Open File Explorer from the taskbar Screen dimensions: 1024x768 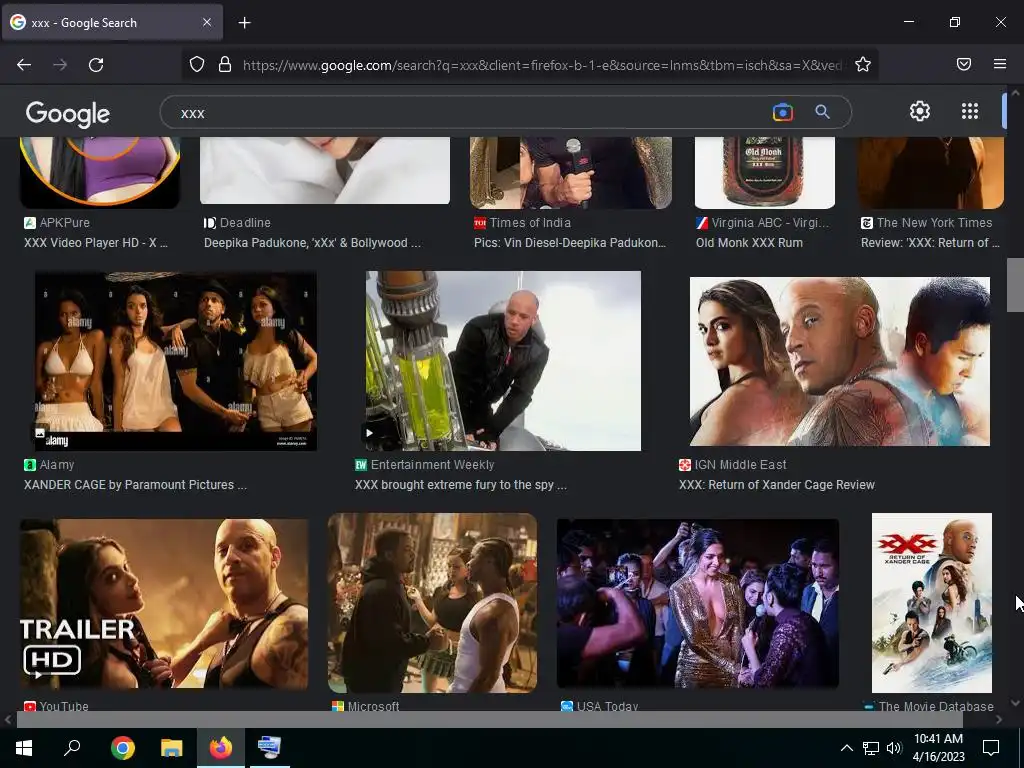pos(172,748)
